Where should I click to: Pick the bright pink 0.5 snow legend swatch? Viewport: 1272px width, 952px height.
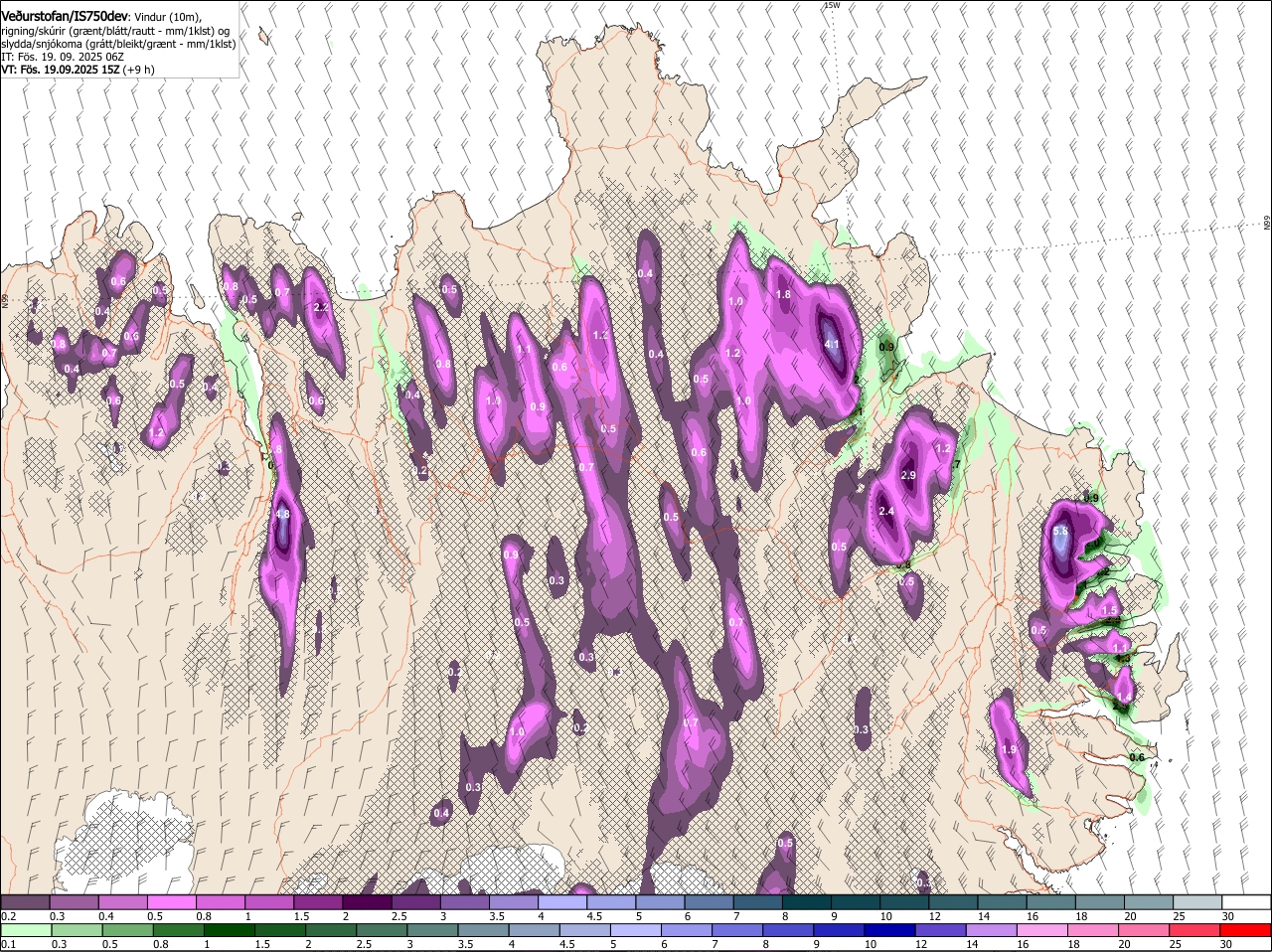[171, 901]
